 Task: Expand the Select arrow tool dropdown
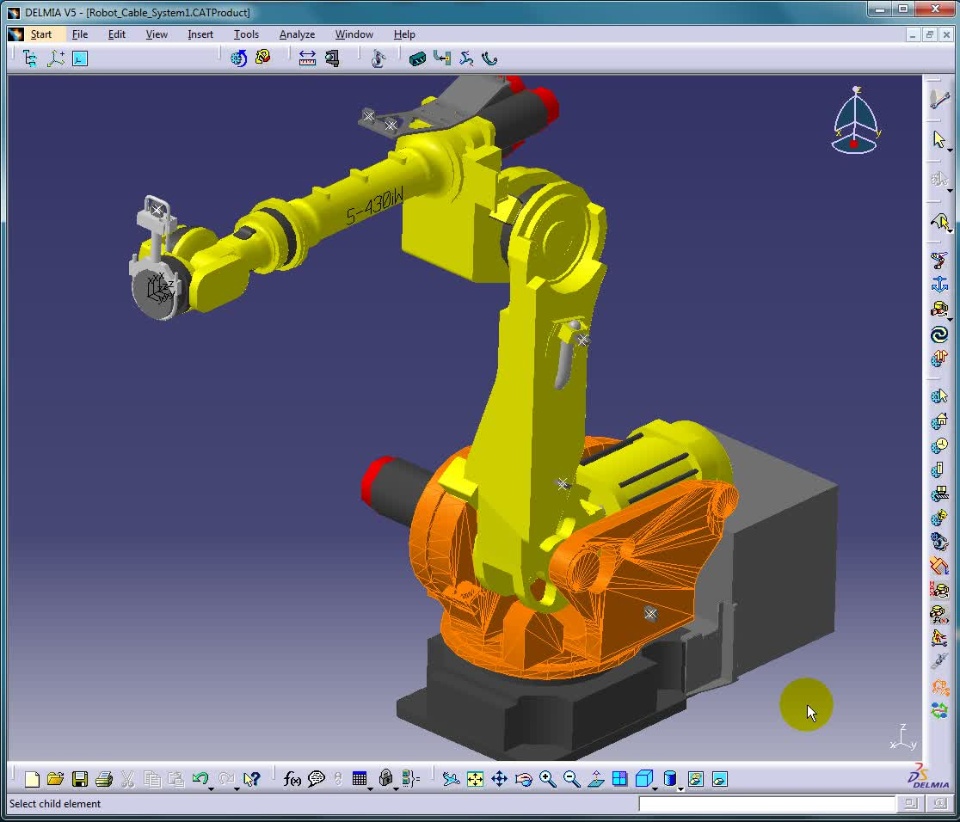[950, 150]
